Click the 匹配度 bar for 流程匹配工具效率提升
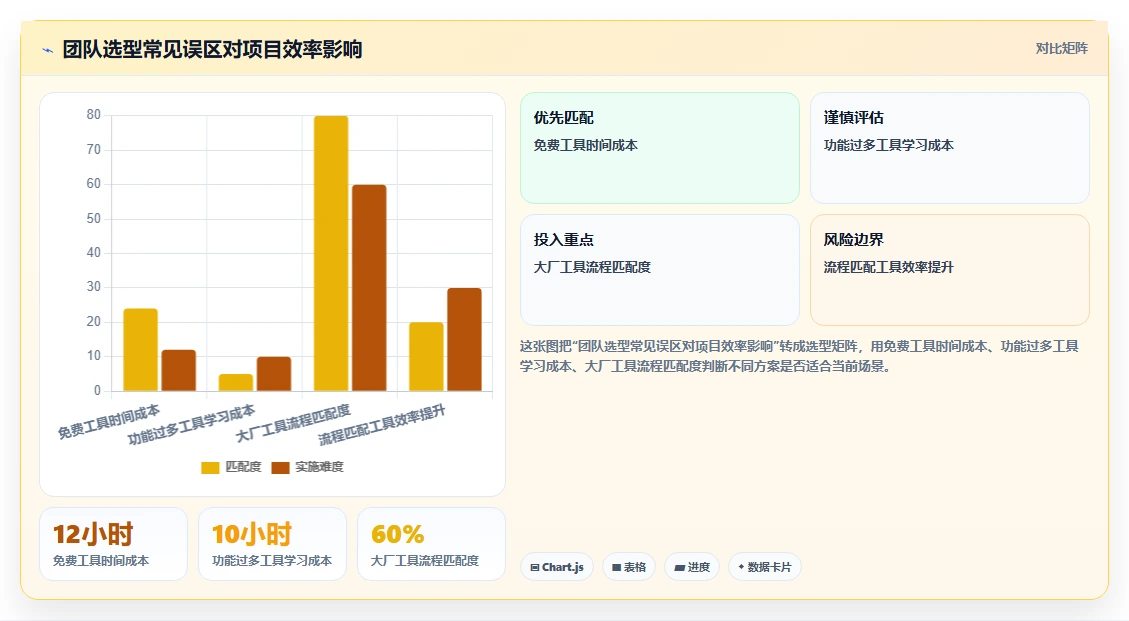The width and height of the screenshot is (1129, 621). point(426,357)
